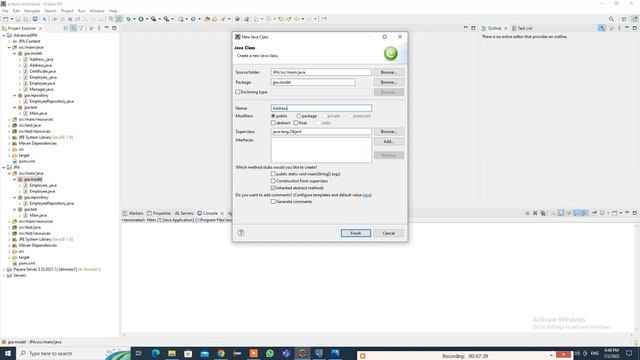The width and height of the screenshot is (640, 360).
Task: Expand the Payara Server 5 node
Action: 4,270
